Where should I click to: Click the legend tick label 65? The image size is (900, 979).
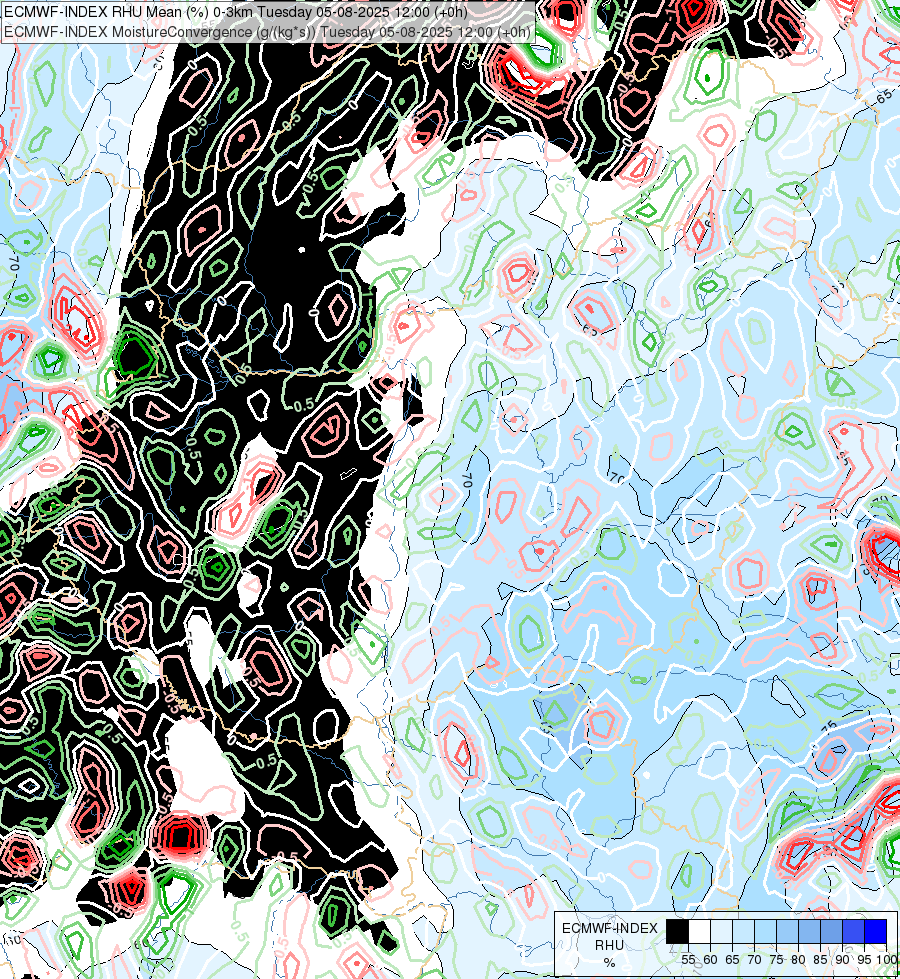tap(732, 960)
